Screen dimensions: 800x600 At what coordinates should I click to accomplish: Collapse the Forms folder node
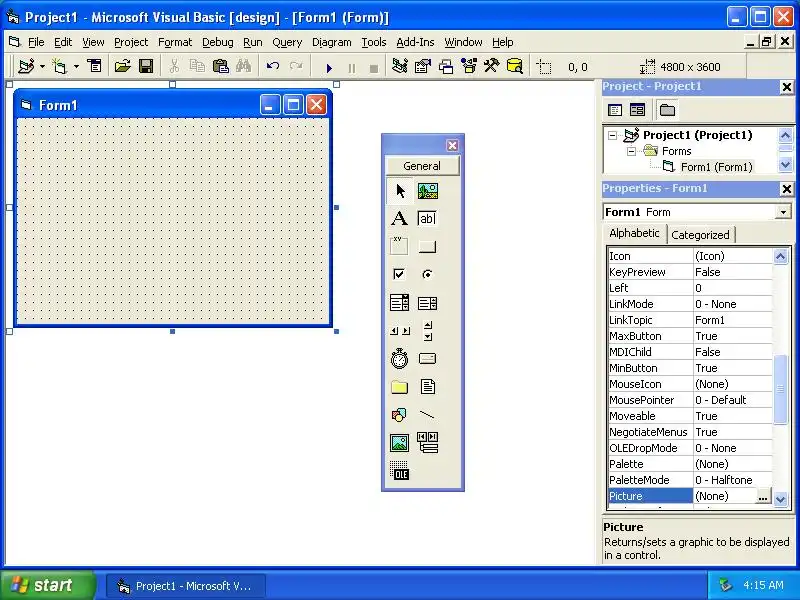632,152
